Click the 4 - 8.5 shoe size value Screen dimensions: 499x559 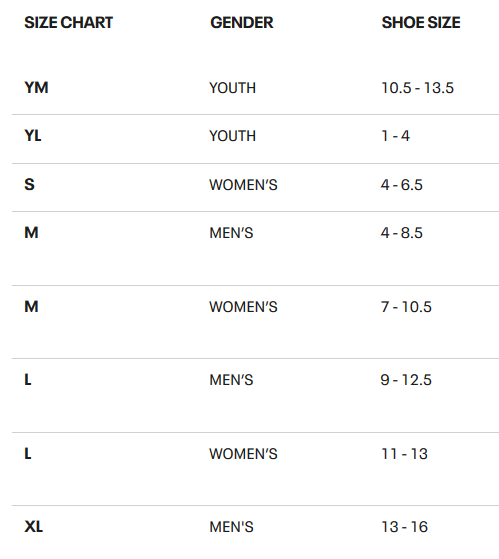coord(402,233)
